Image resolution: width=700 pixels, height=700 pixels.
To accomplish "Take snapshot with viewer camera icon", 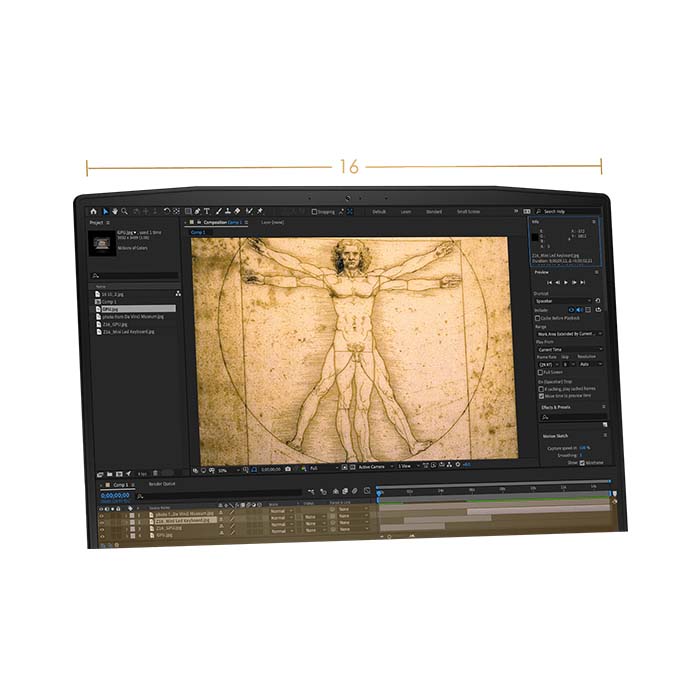I will pos(288,468).
